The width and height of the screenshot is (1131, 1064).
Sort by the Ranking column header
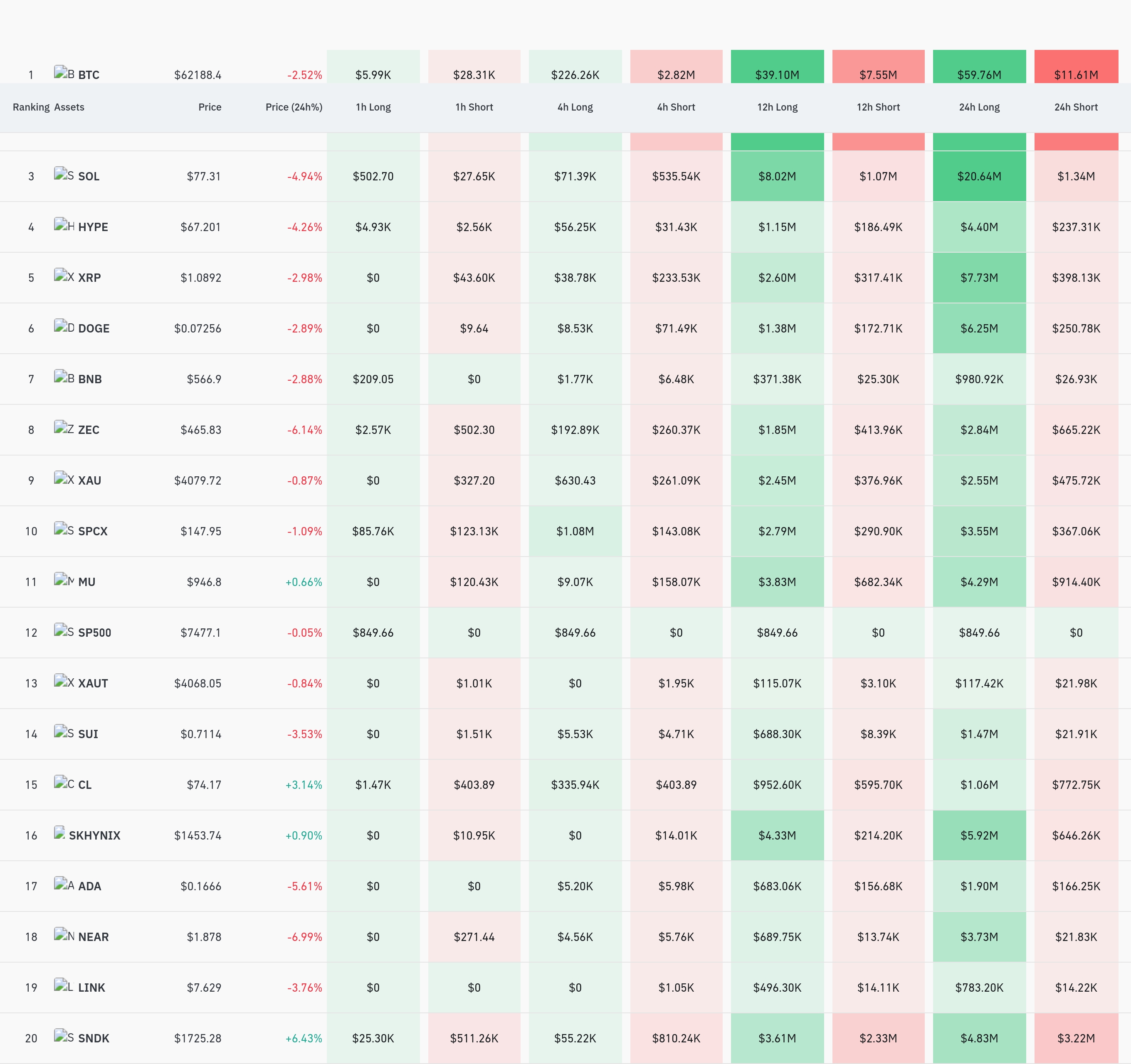pos(31,107)
